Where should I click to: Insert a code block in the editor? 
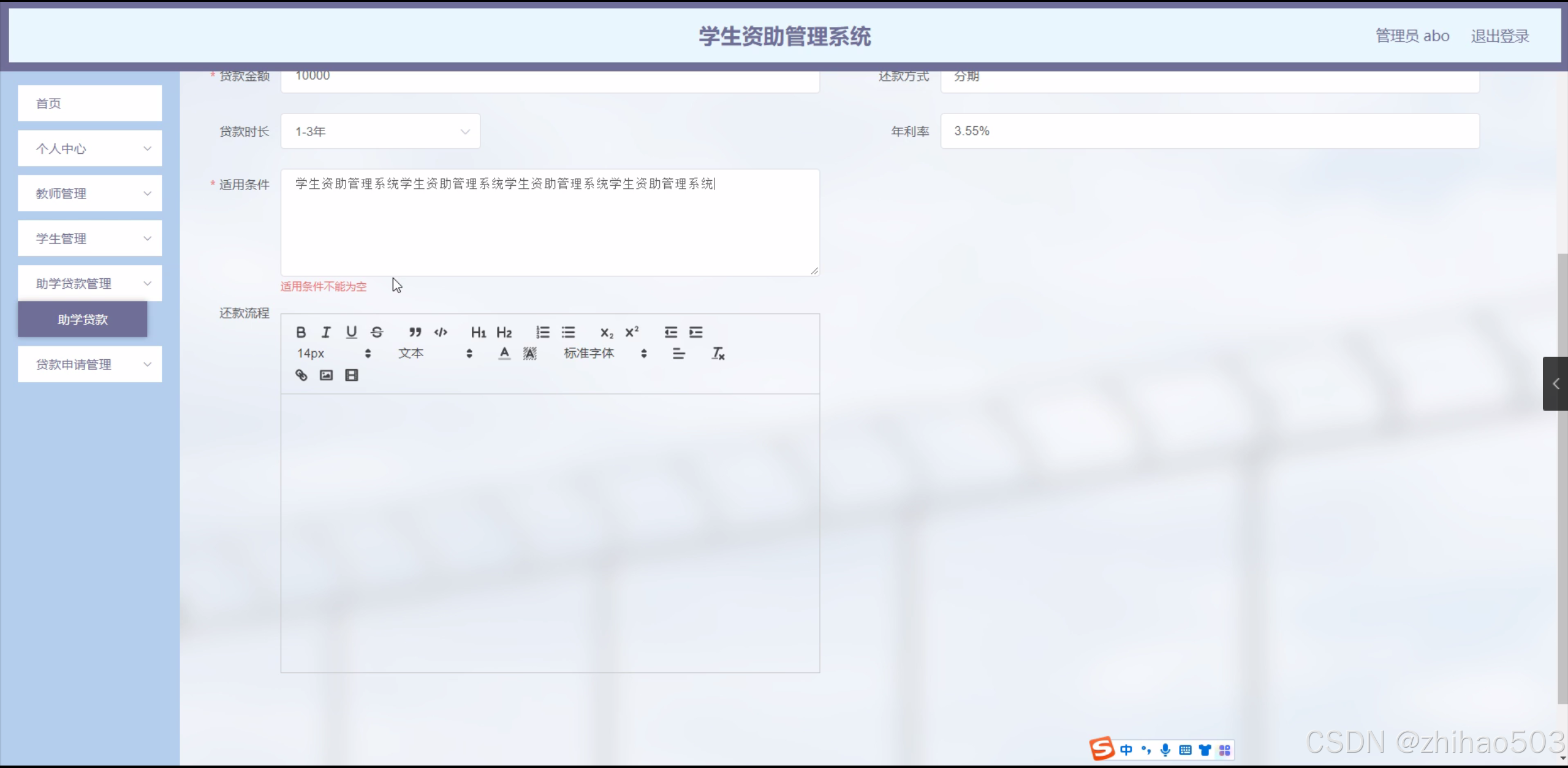pyautogui.click(x=441, y=332)
